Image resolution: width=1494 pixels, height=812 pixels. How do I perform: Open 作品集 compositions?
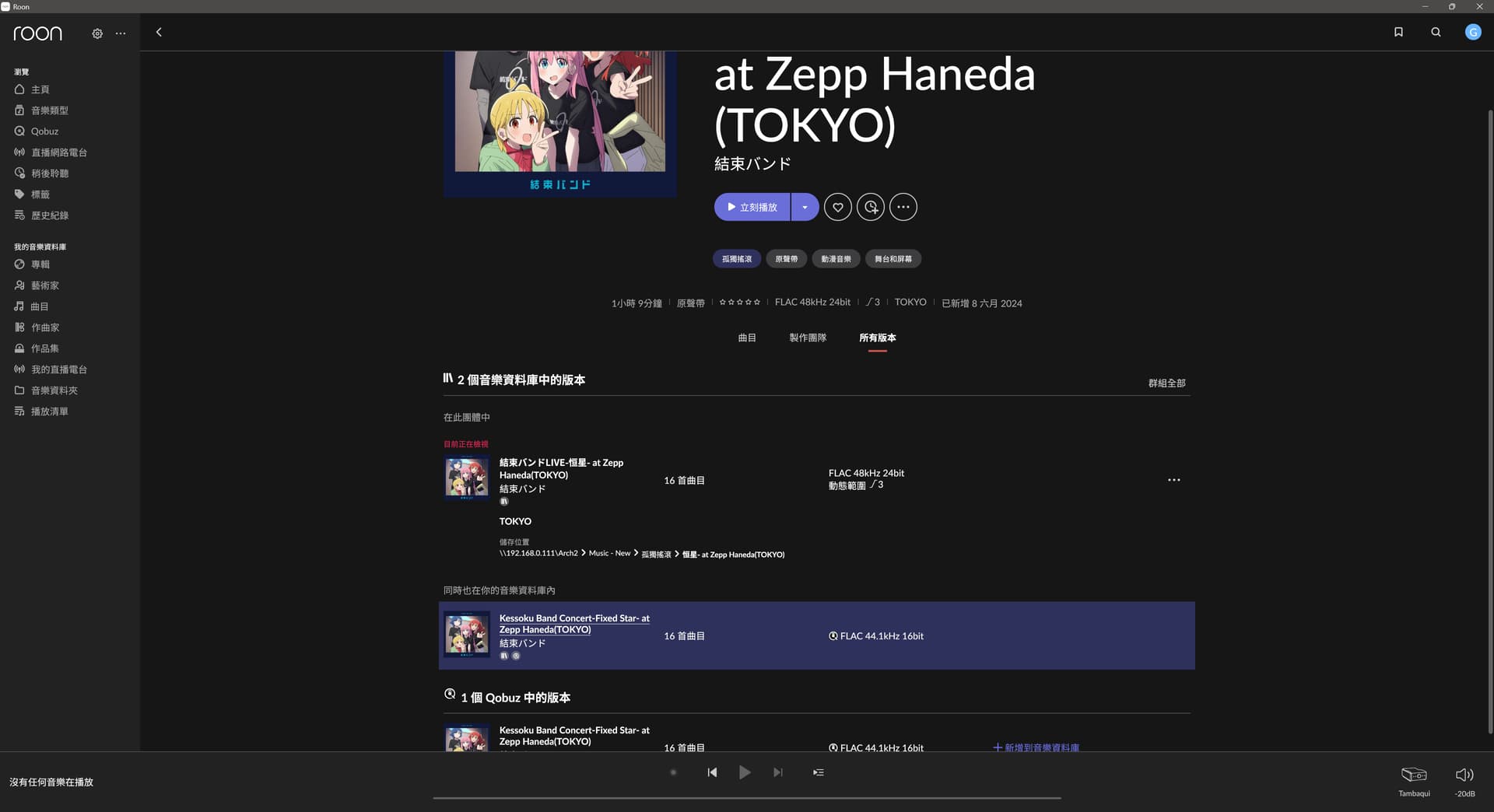(x=37, y=348)
